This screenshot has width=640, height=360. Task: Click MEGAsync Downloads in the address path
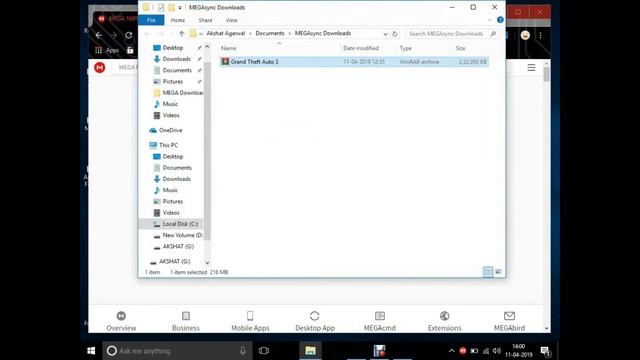tap(323, 33)
